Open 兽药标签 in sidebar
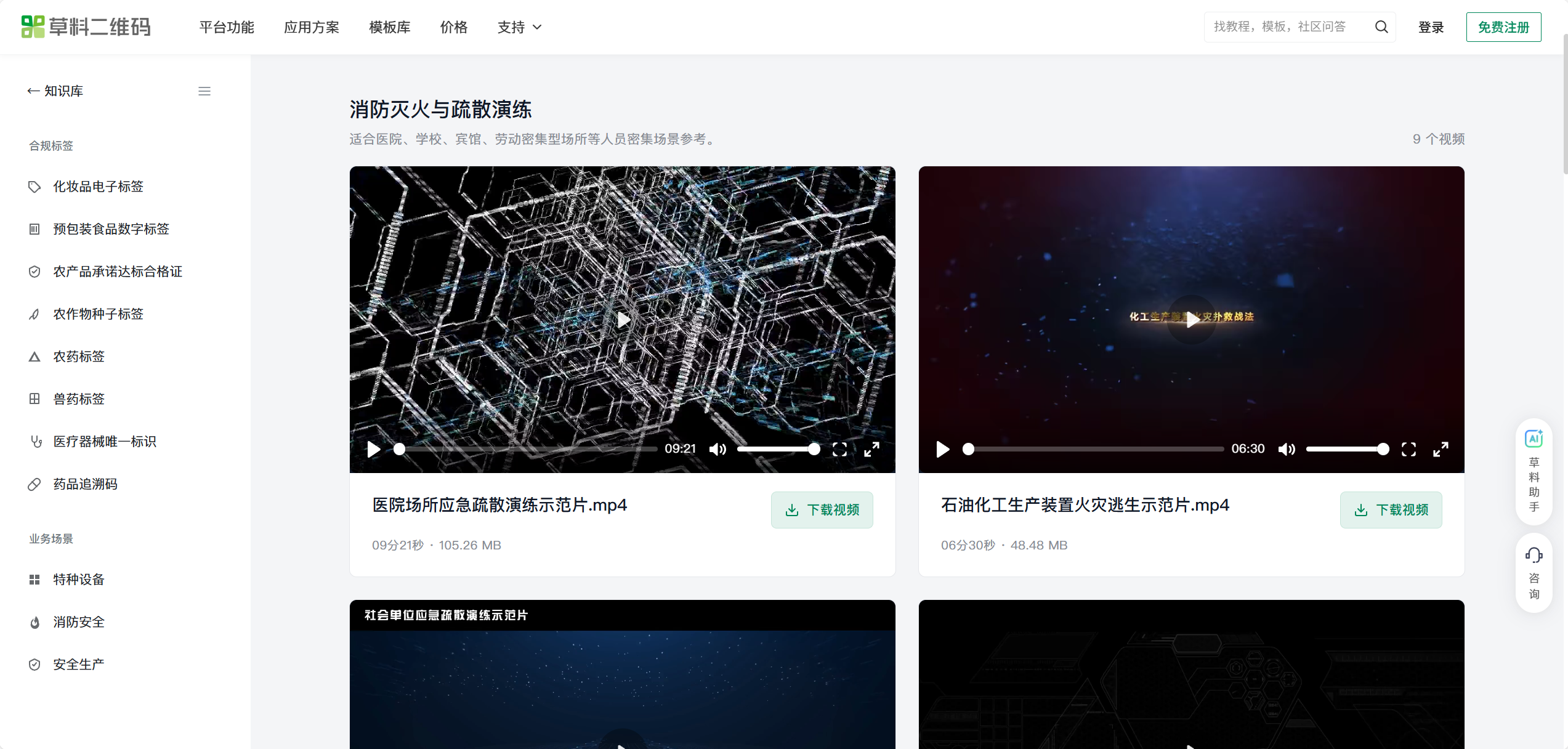The width and height of the screenshot is (1568, 749). coord(79,399)
